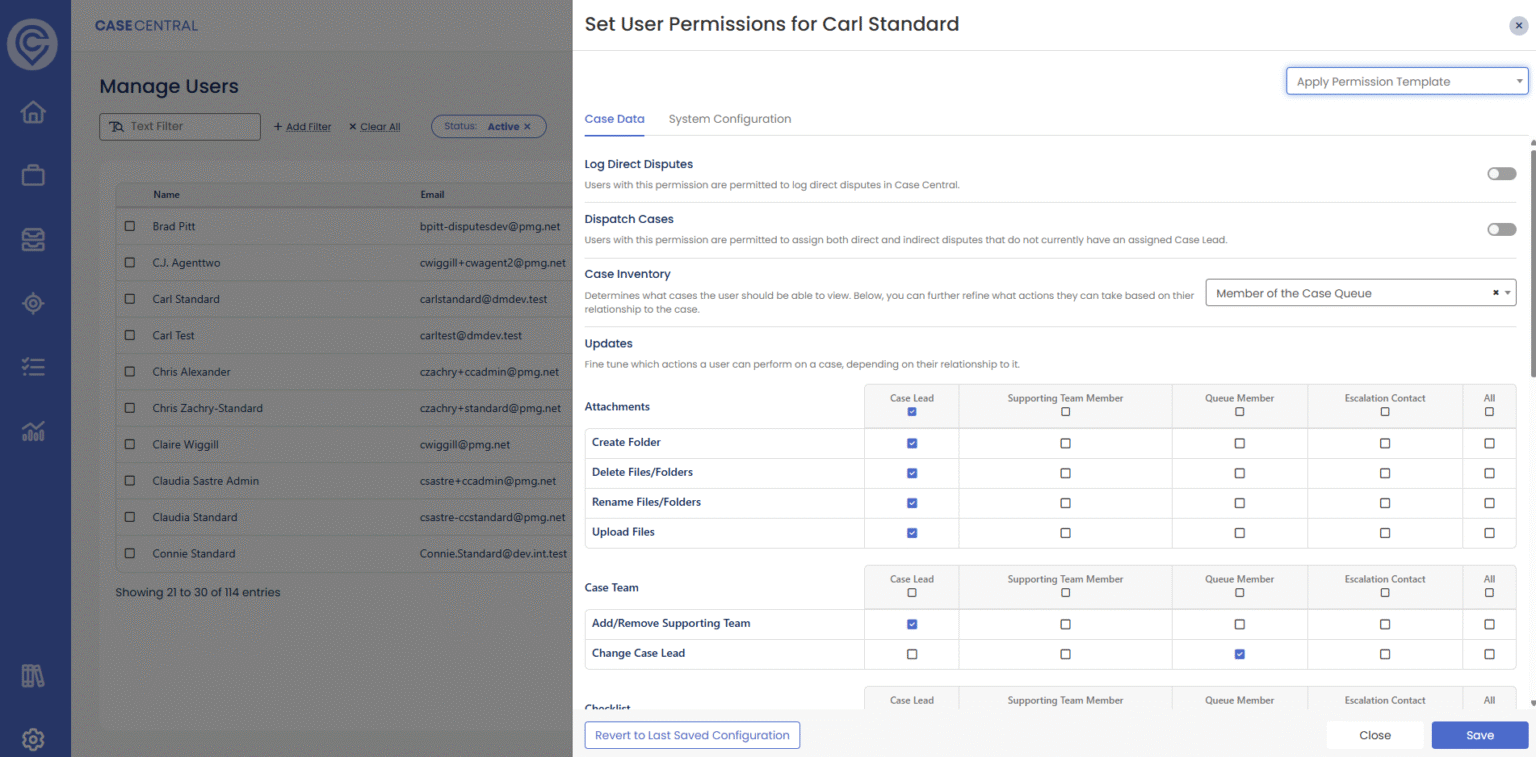Enable the Log Direct Disputes toggle
This screenshot has width=1536, height=757.
coord(1501,174)
